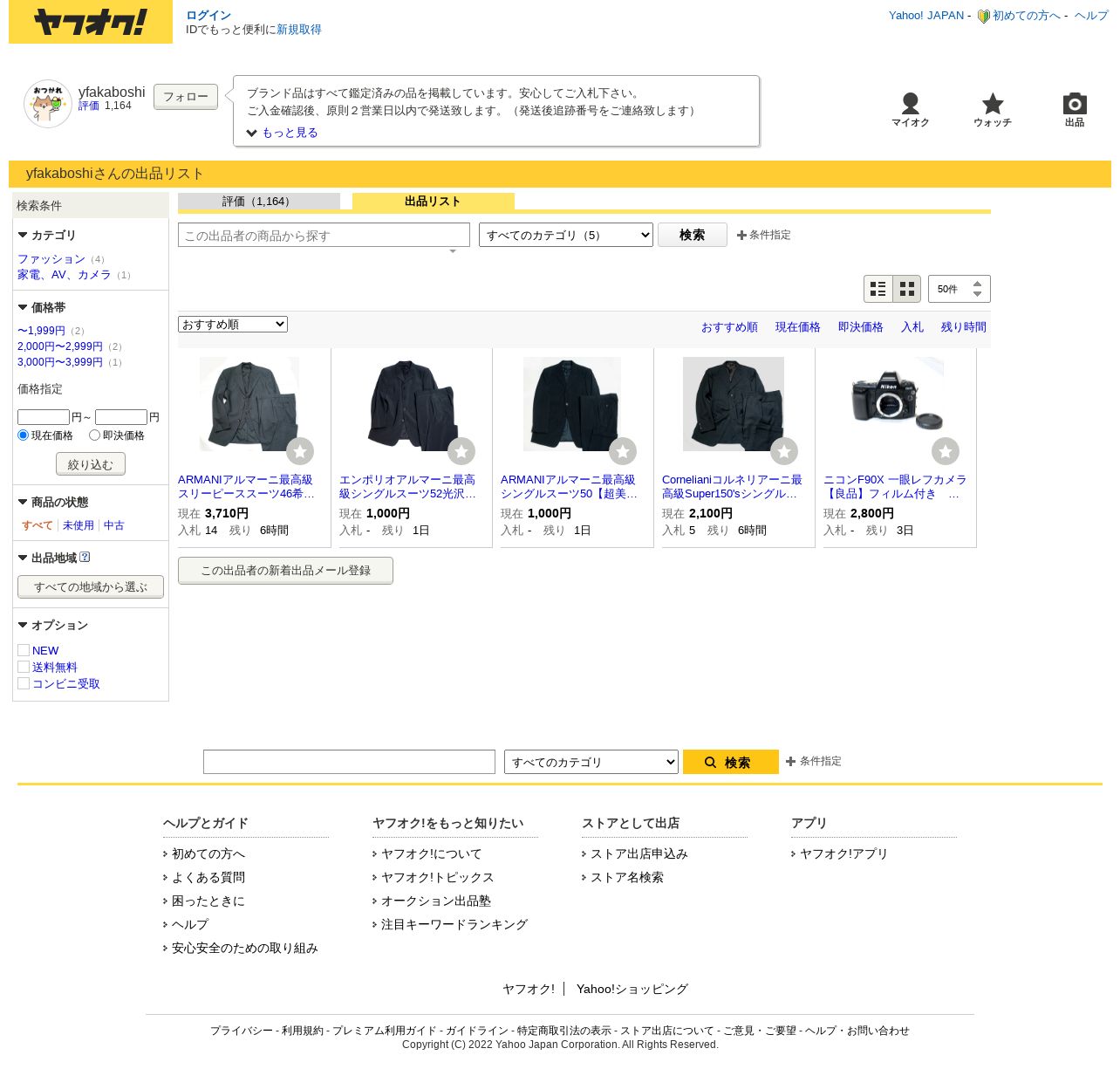Sort by 残り時間 link
The image size is (1120, 1069).
pos(964,327)
